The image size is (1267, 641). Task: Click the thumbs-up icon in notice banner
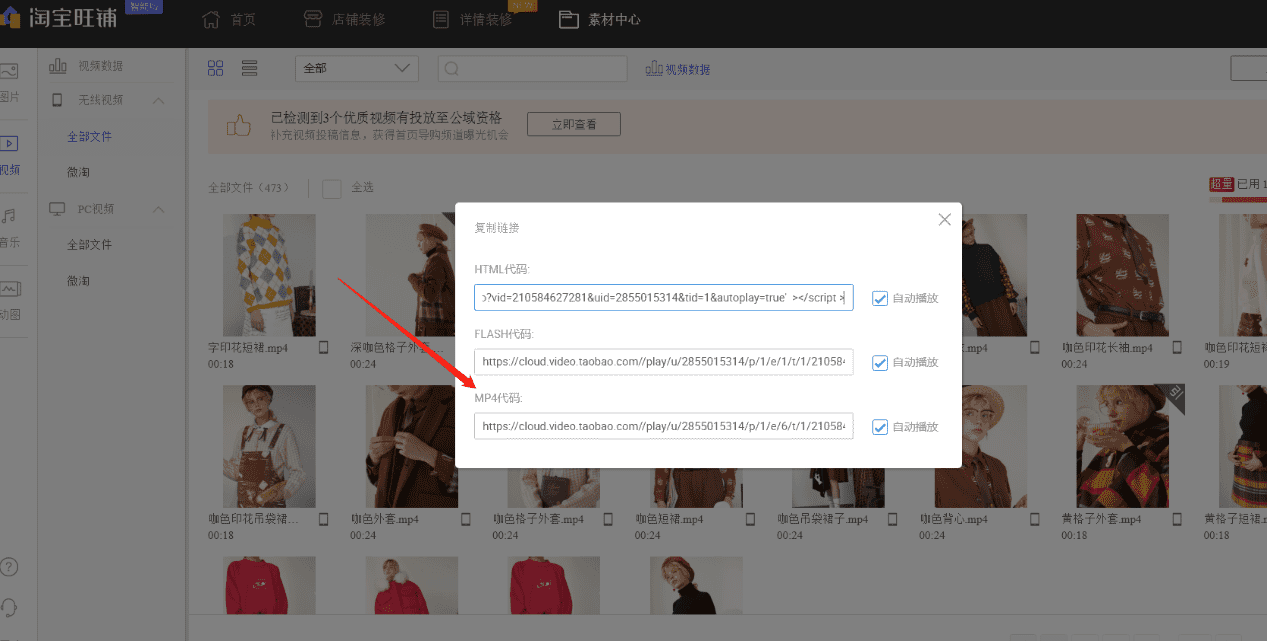238,125
